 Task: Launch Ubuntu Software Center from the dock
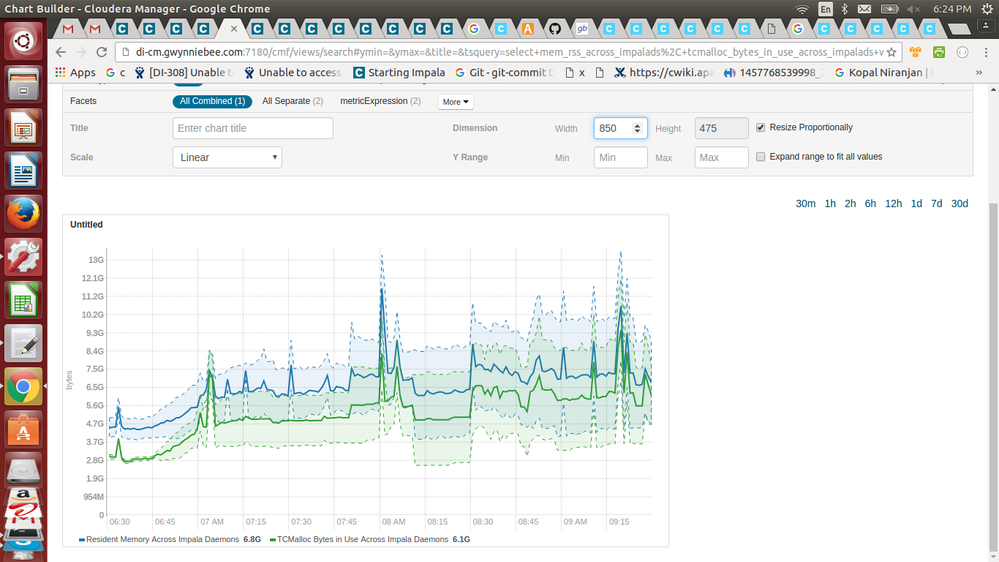pyautogui.click(x=22, y=430)
